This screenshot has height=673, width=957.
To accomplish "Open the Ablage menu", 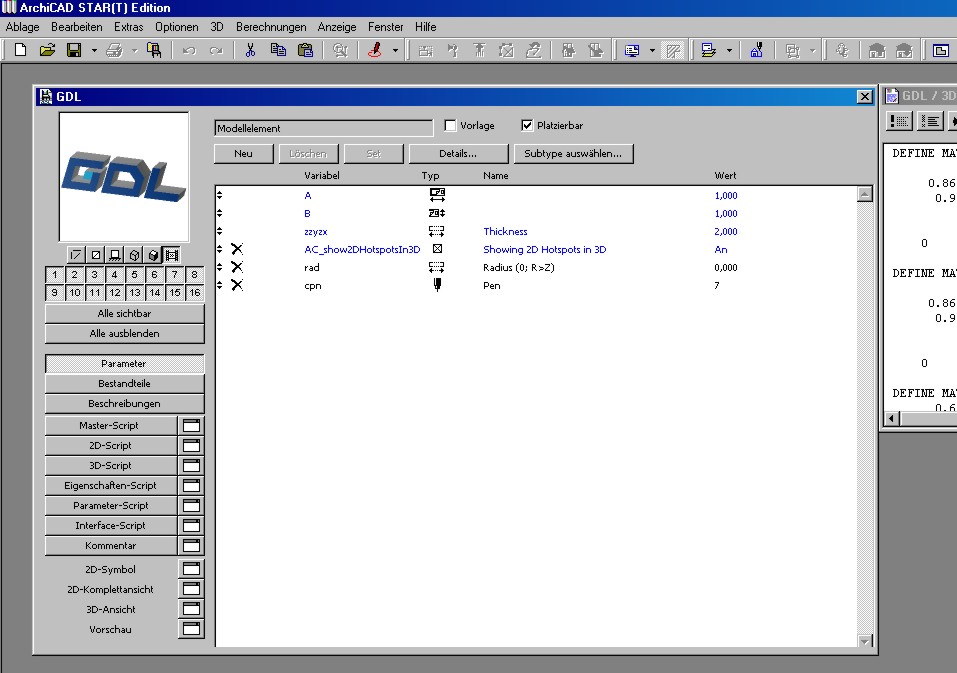I will pyautogui.click(x=23, y=27).
